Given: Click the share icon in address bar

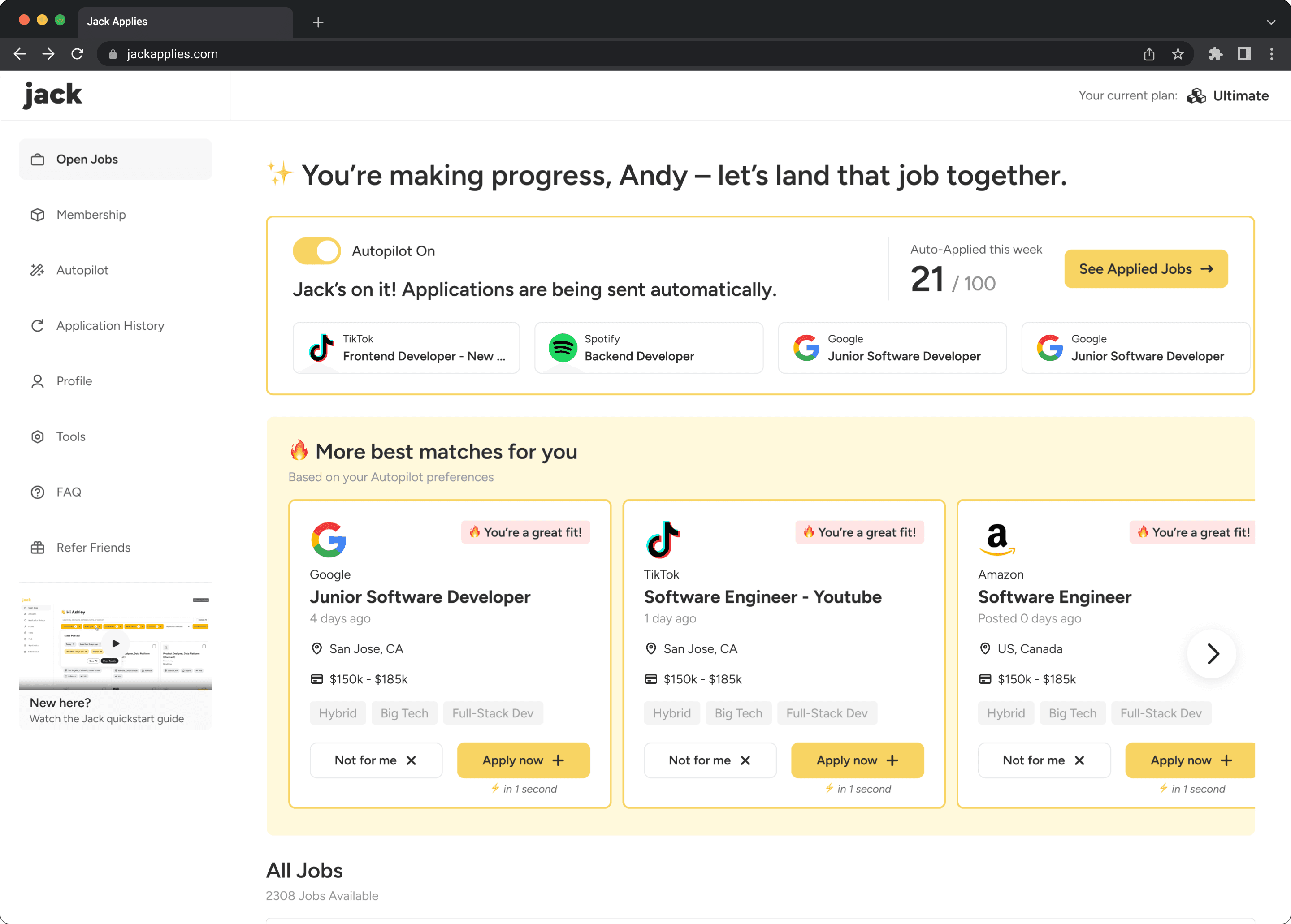Looking at the screenshot, I should click(x=1149, y=54).
